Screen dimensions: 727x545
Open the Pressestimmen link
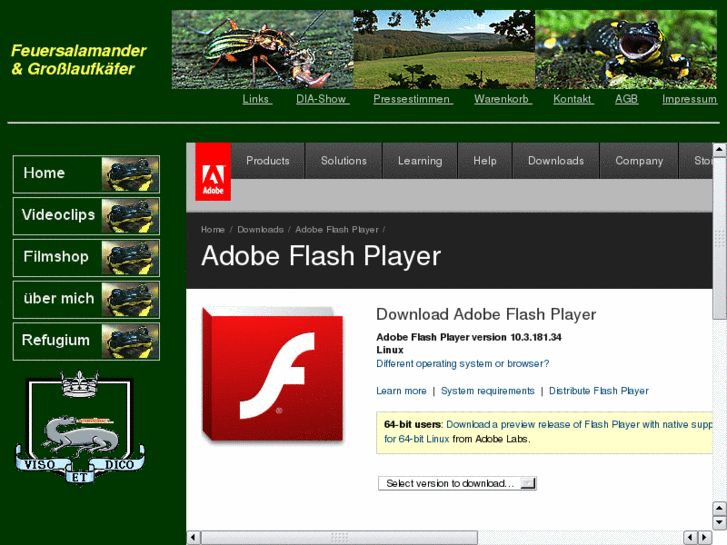(x=413, y=99)
